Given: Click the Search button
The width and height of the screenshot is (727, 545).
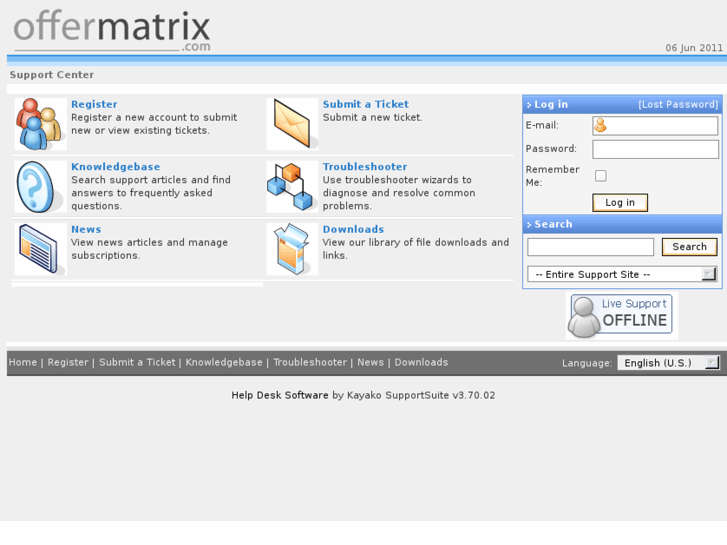Looking at the screenshot, I should [x=689, y=247].
